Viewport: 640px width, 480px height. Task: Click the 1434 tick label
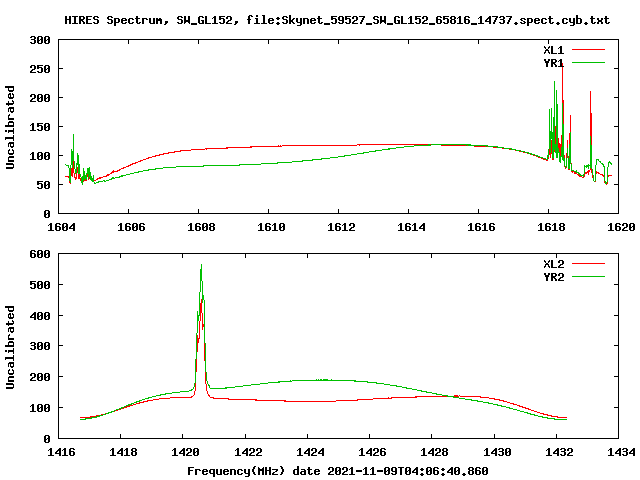[621, 452]
